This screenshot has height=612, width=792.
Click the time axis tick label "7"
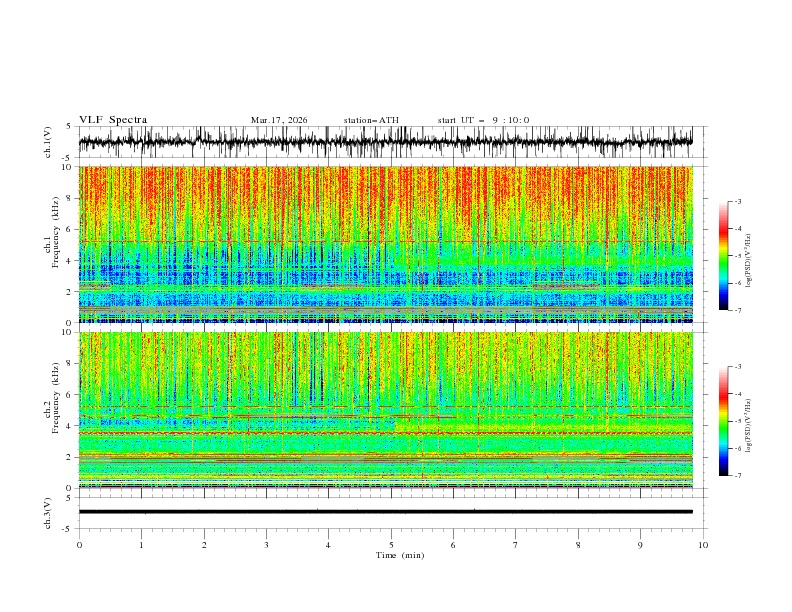click(x=516, y=545)
